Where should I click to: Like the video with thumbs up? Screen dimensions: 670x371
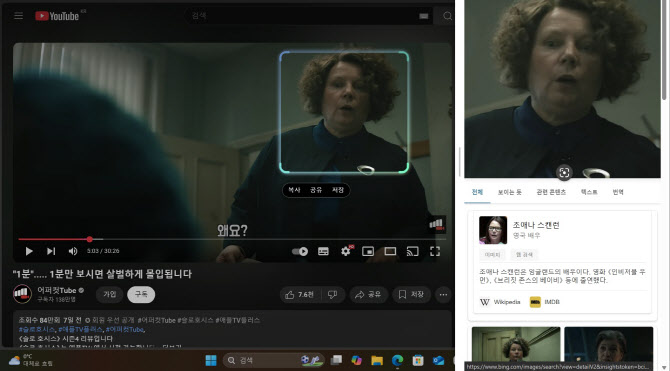300,294
